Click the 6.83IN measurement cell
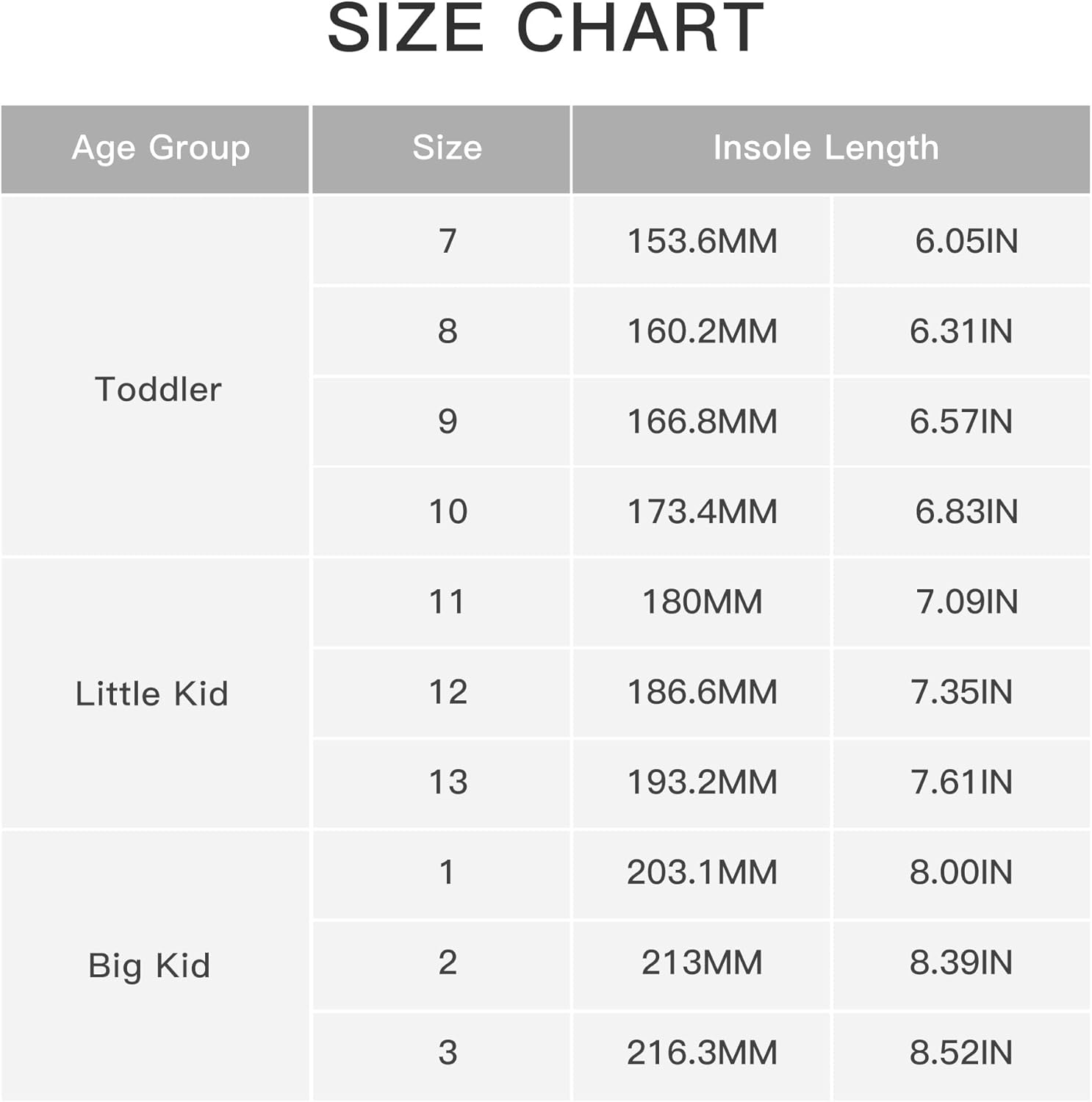Viewport: 1092px width, 1102px height. [966, 511]
